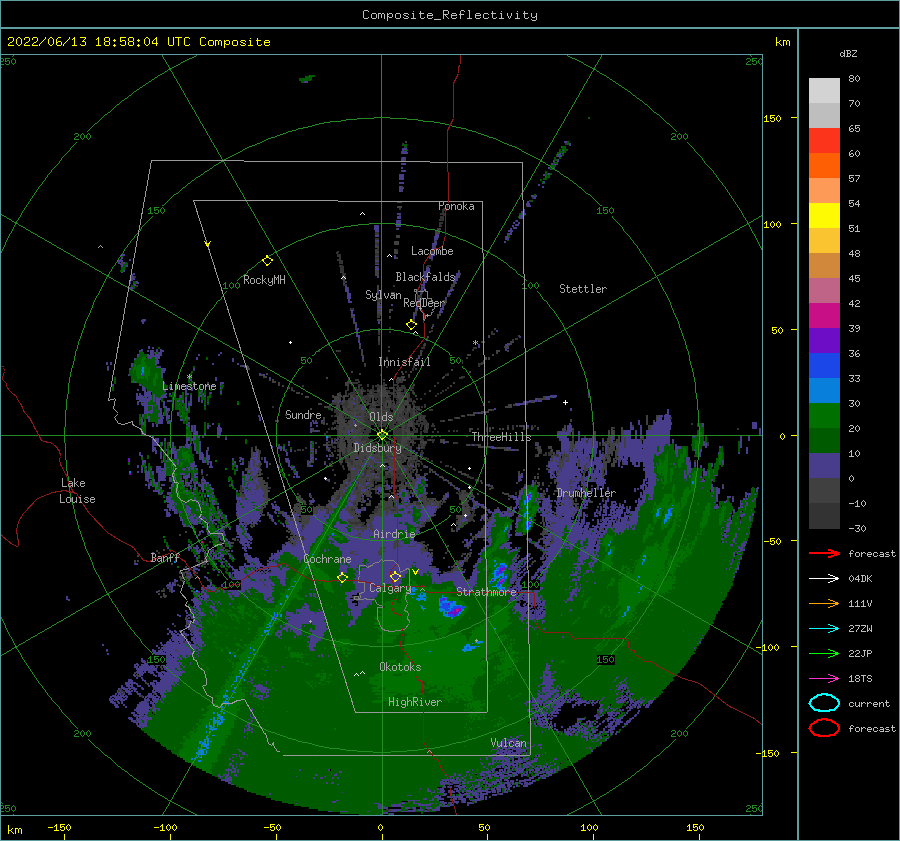Click the red forecast arrow in legend

pyautogui.click(x=824, y=553)
